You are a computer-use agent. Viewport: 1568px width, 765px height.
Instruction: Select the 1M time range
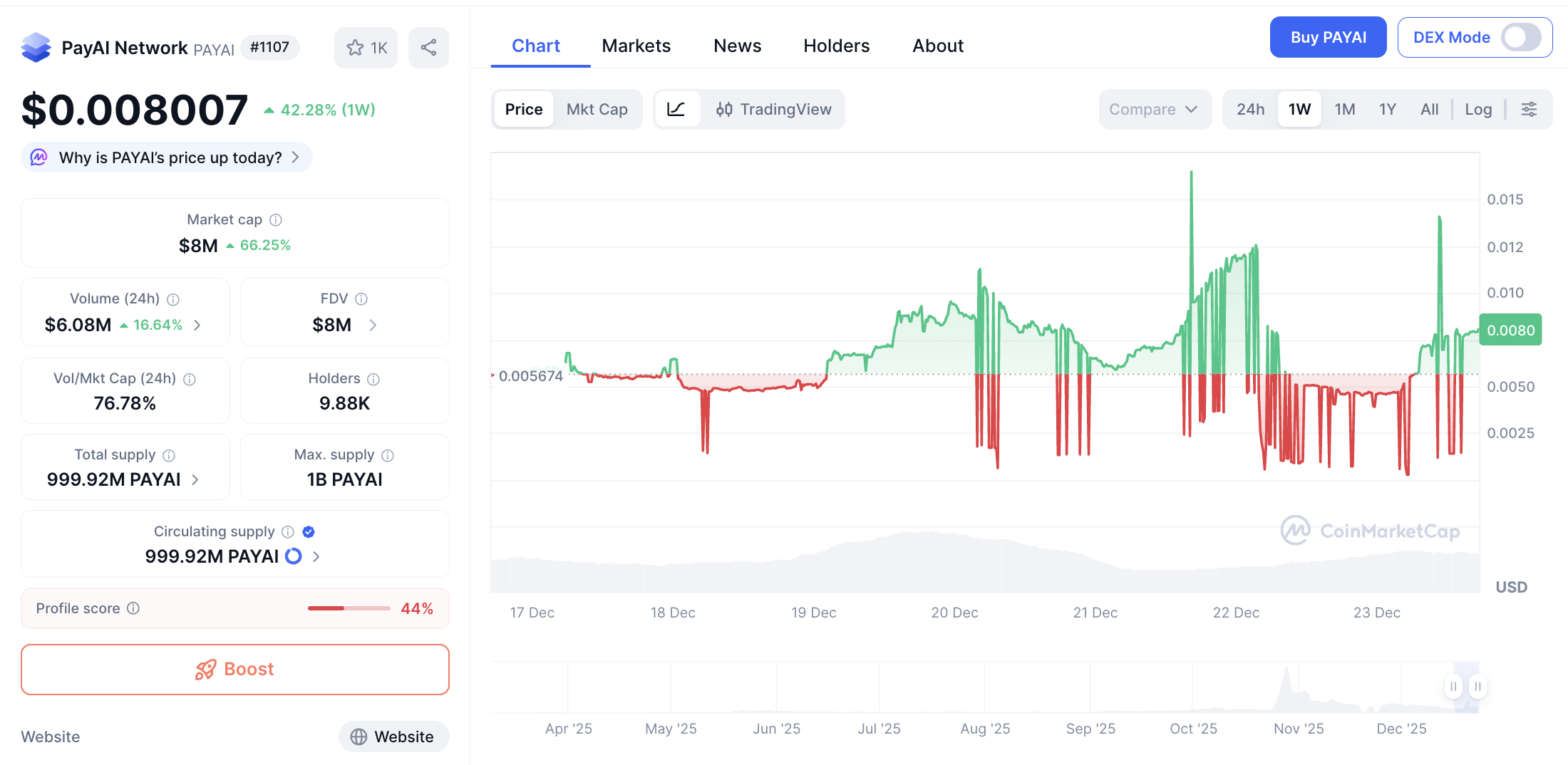click(1344, 109)
